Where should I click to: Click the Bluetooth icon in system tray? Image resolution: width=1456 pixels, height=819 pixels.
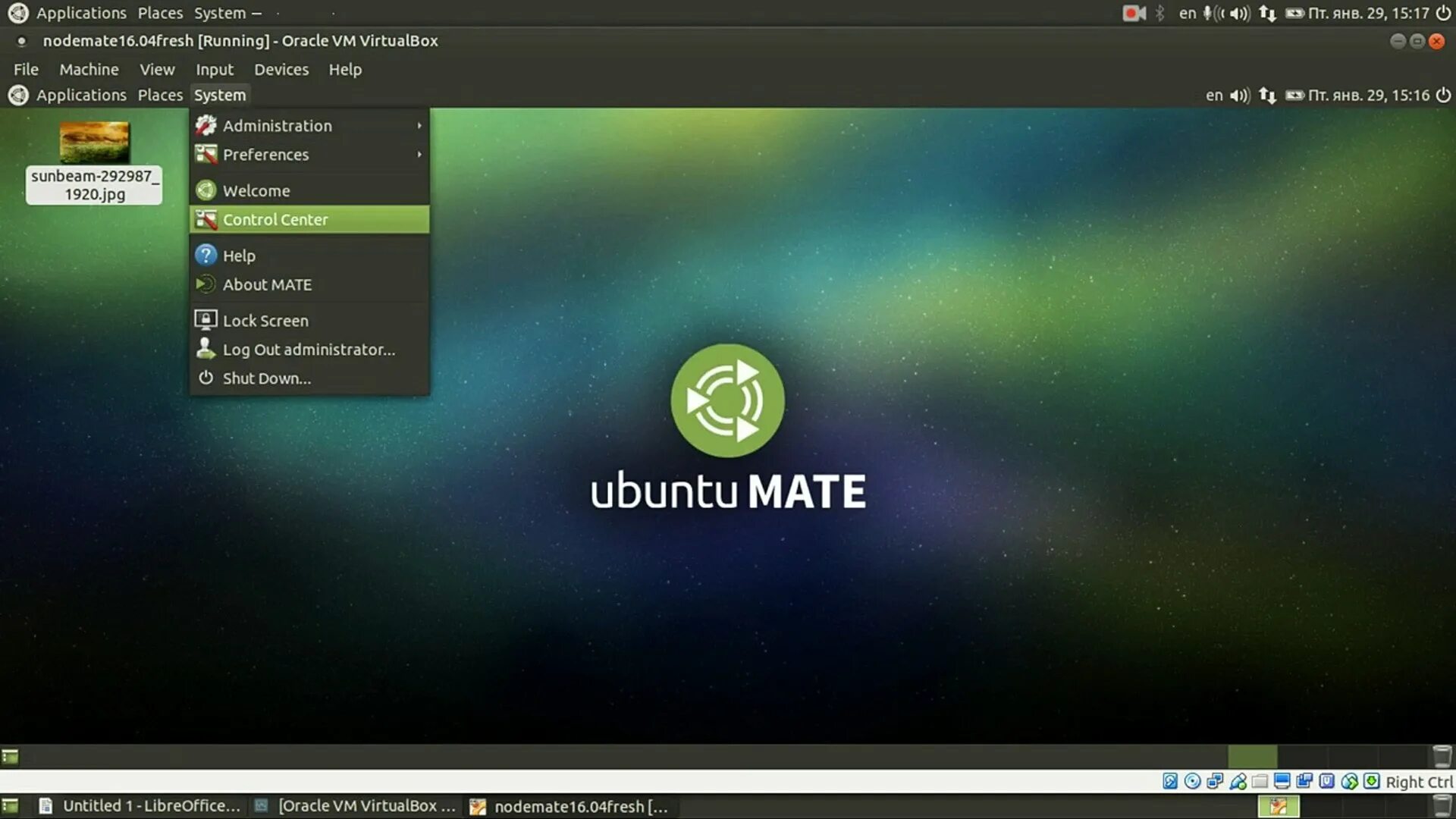1159,12
